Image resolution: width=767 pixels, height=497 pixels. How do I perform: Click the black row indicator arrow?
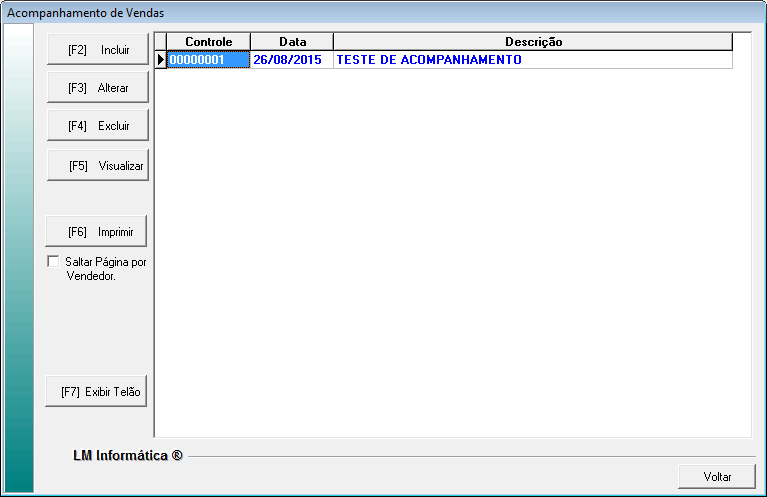click(161, 60)
